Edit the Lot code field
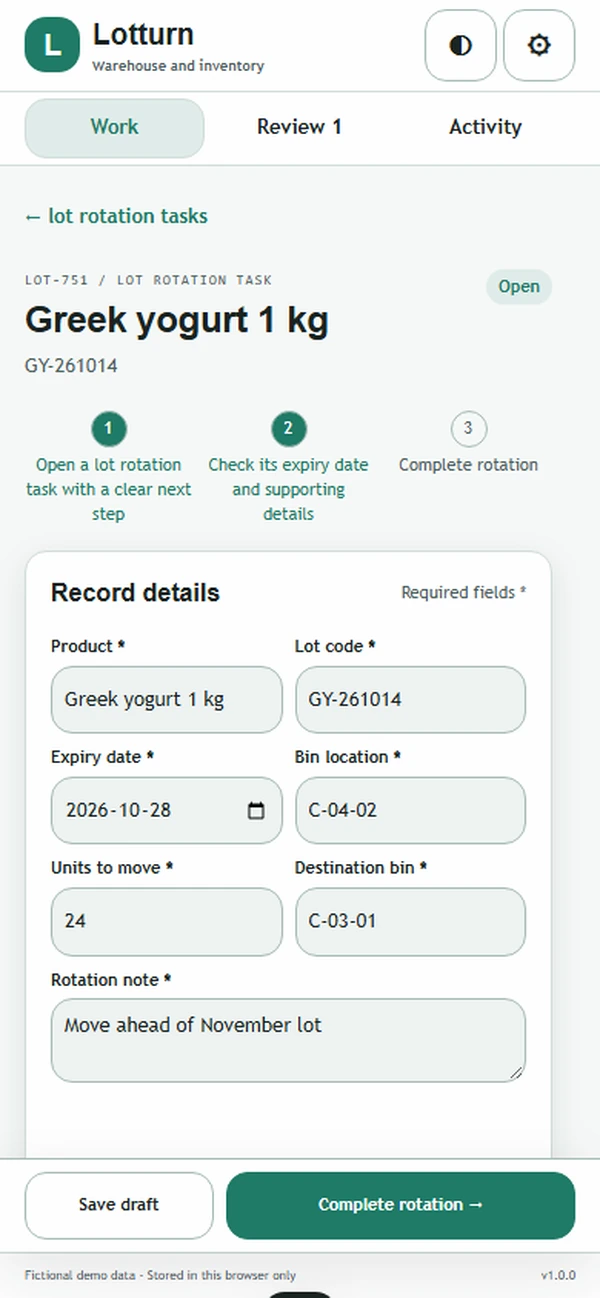 [410, 699]
